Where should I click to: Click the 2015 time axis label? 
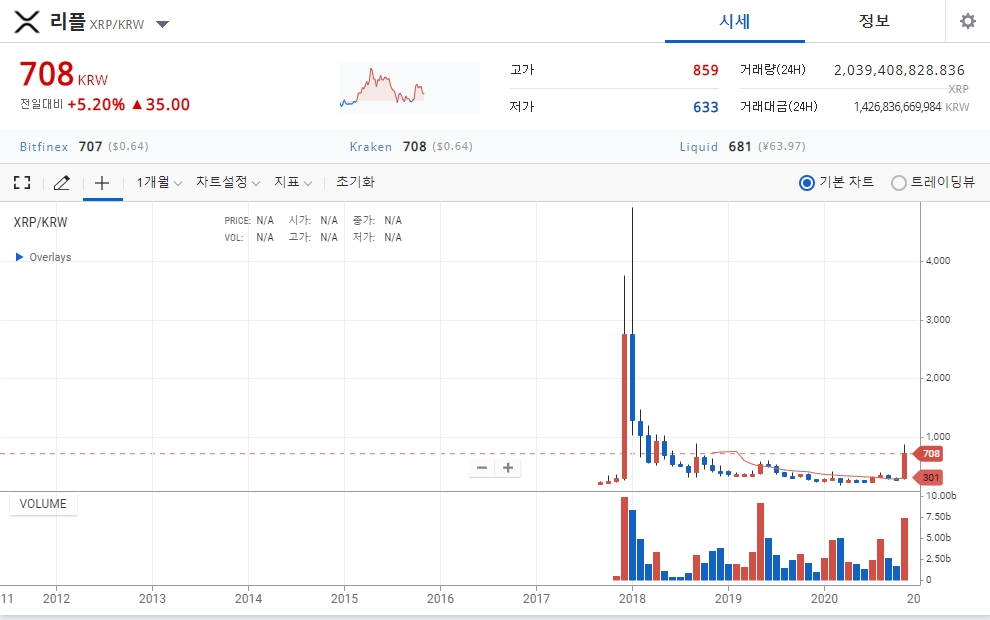click(x=344, y=599)
